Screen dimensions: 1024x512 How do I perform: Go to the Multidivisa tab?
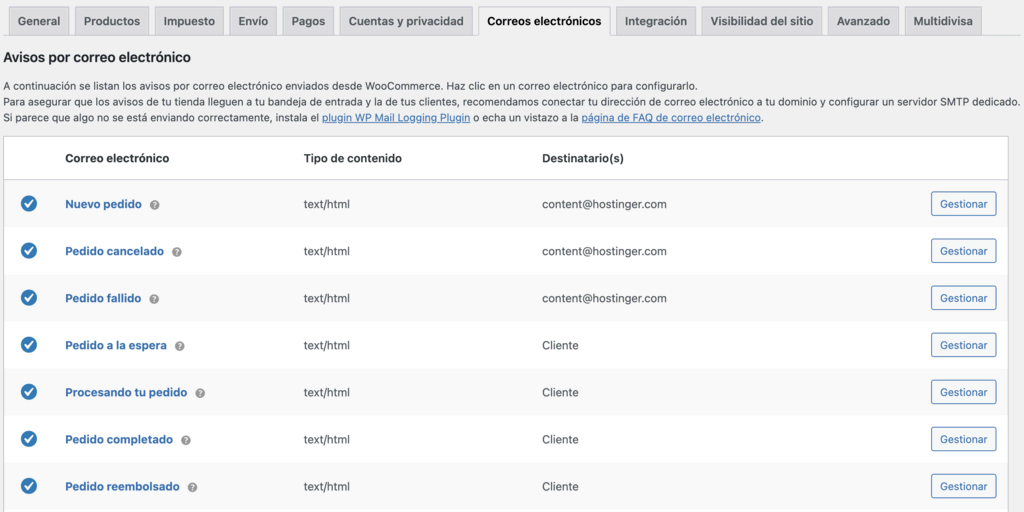point(943,21)
